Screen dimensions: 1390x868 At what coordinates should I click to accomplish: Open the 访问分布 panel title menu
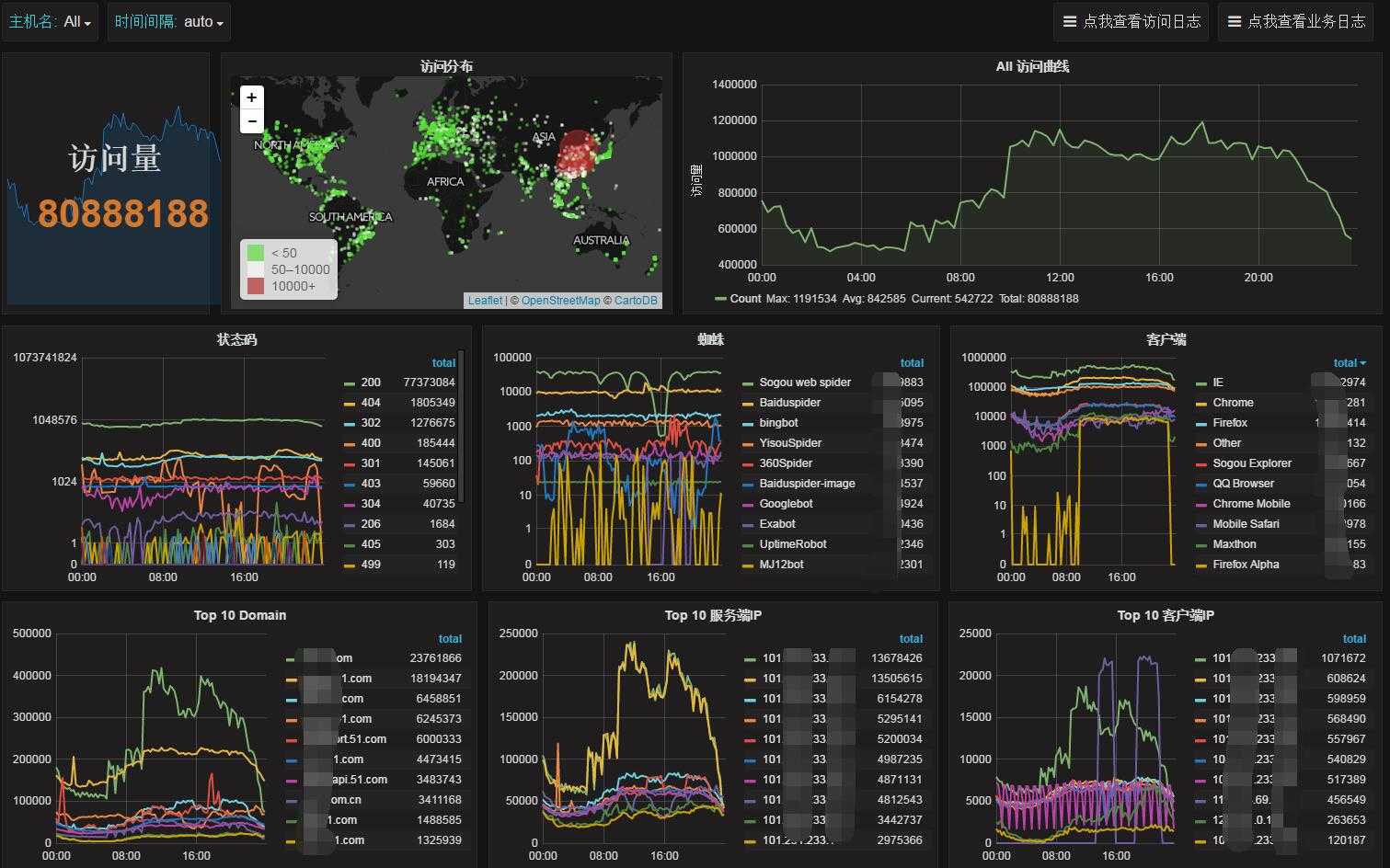point(446,66)
